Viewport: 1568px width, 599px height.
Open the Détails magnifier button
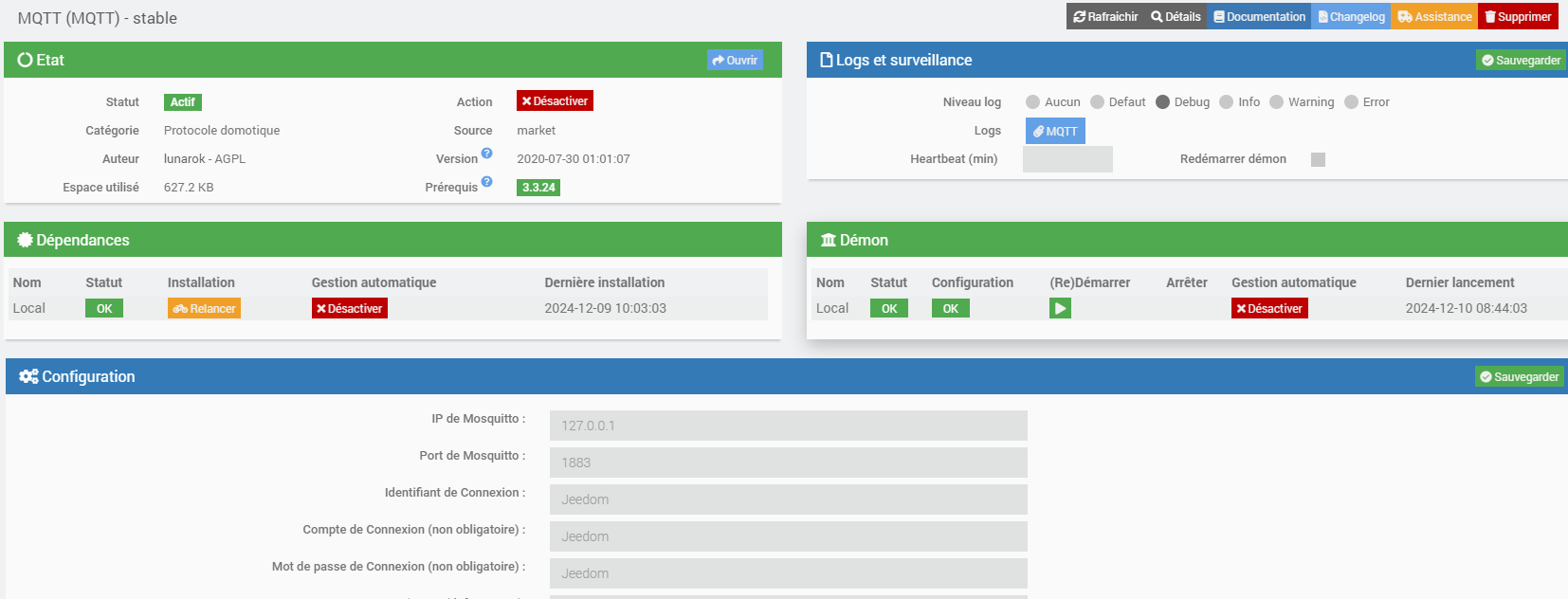1176,17
